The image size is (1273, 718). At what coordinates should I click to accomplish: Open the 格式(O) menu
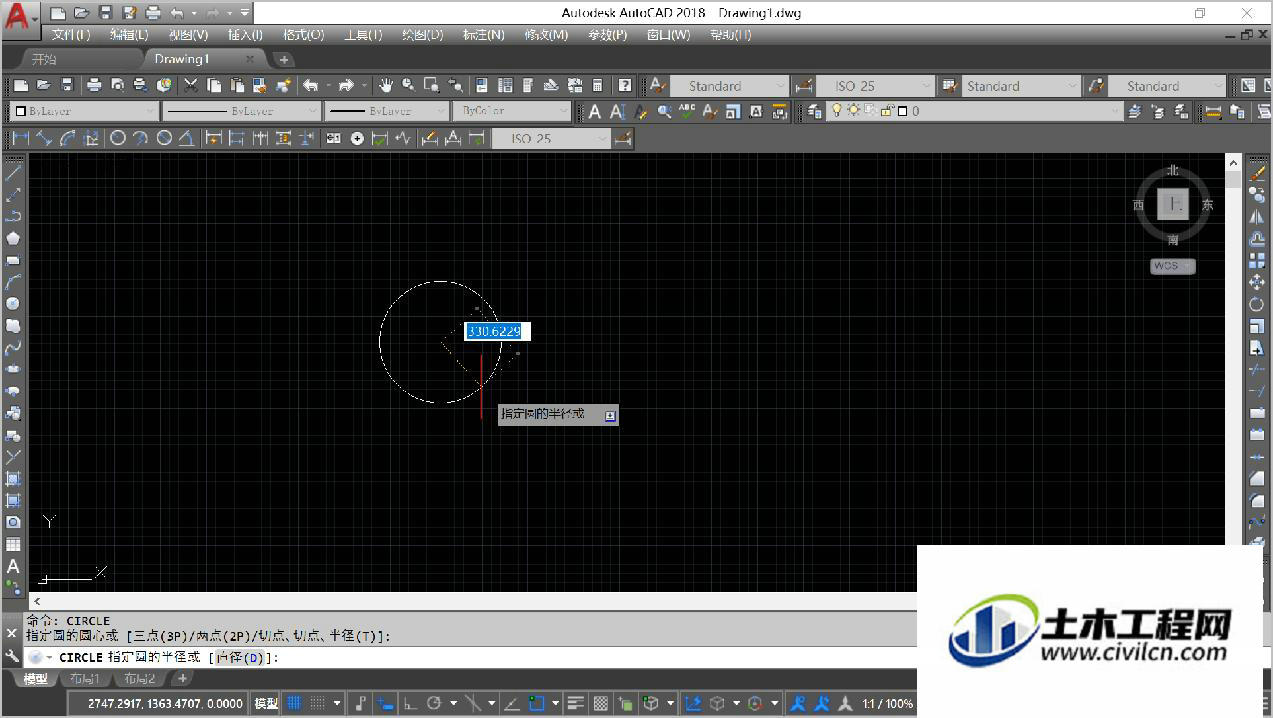coord(304,34)
